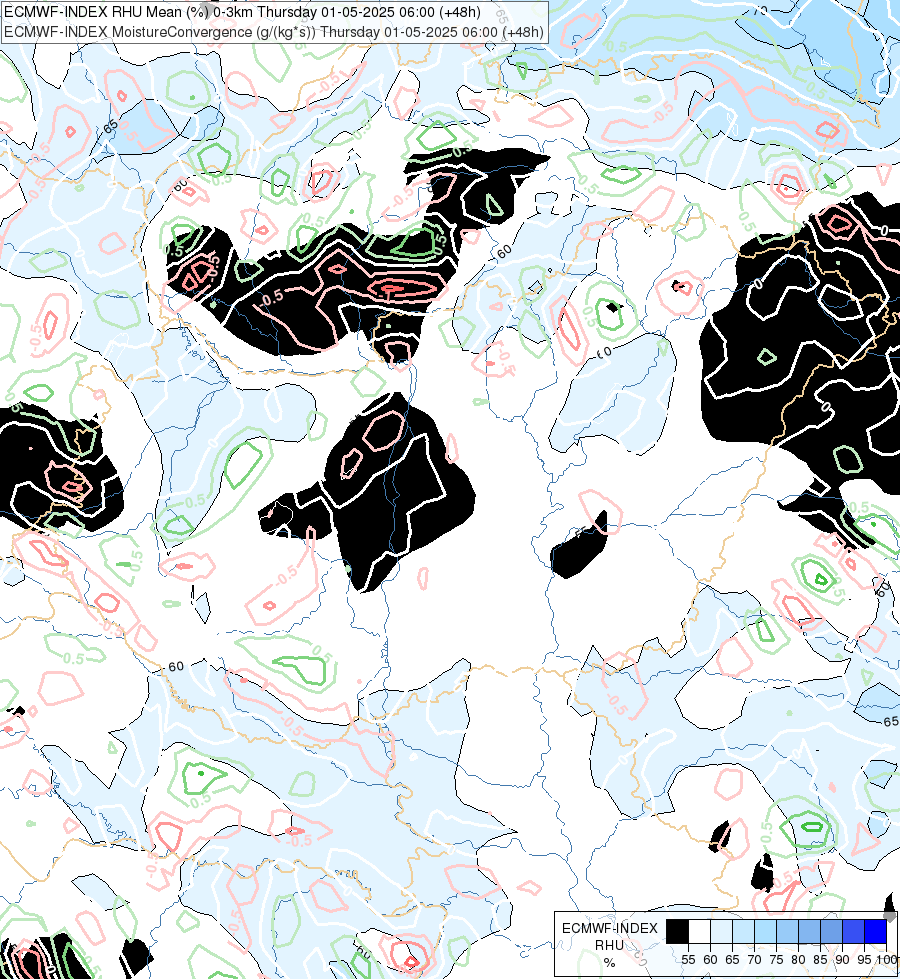Click the legend tick label 85
900x979 pixels.
tap(820, 960)
